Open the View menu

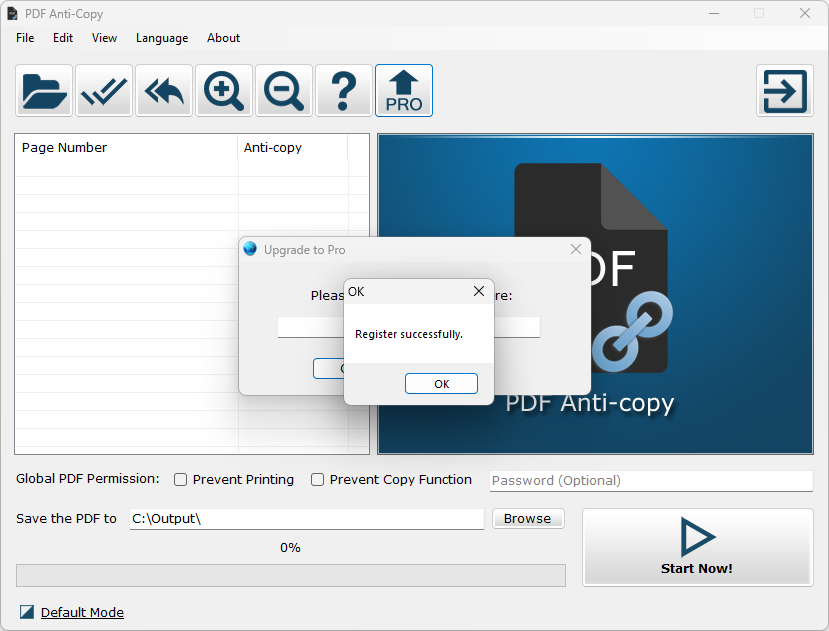coord(104,38)
